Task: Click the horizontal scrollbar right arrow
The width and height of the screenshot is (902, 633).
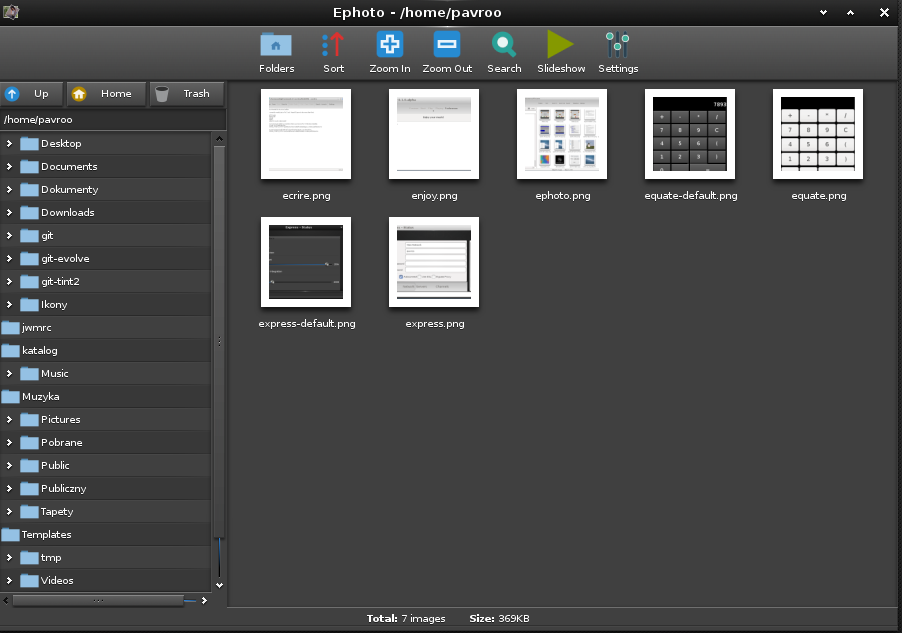Action: point(204,601)
